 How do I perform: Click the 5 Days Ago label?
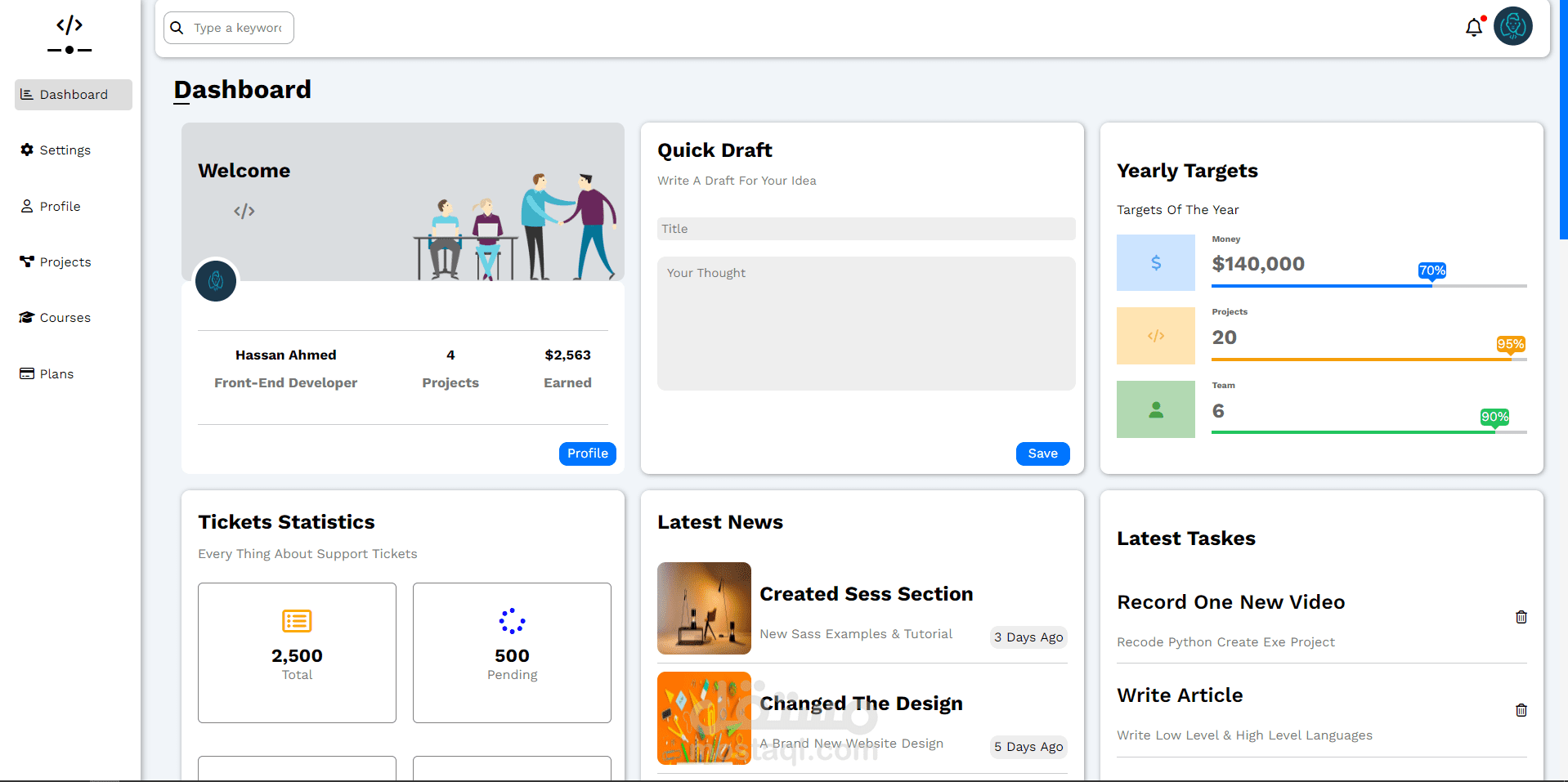[1029, 747]
